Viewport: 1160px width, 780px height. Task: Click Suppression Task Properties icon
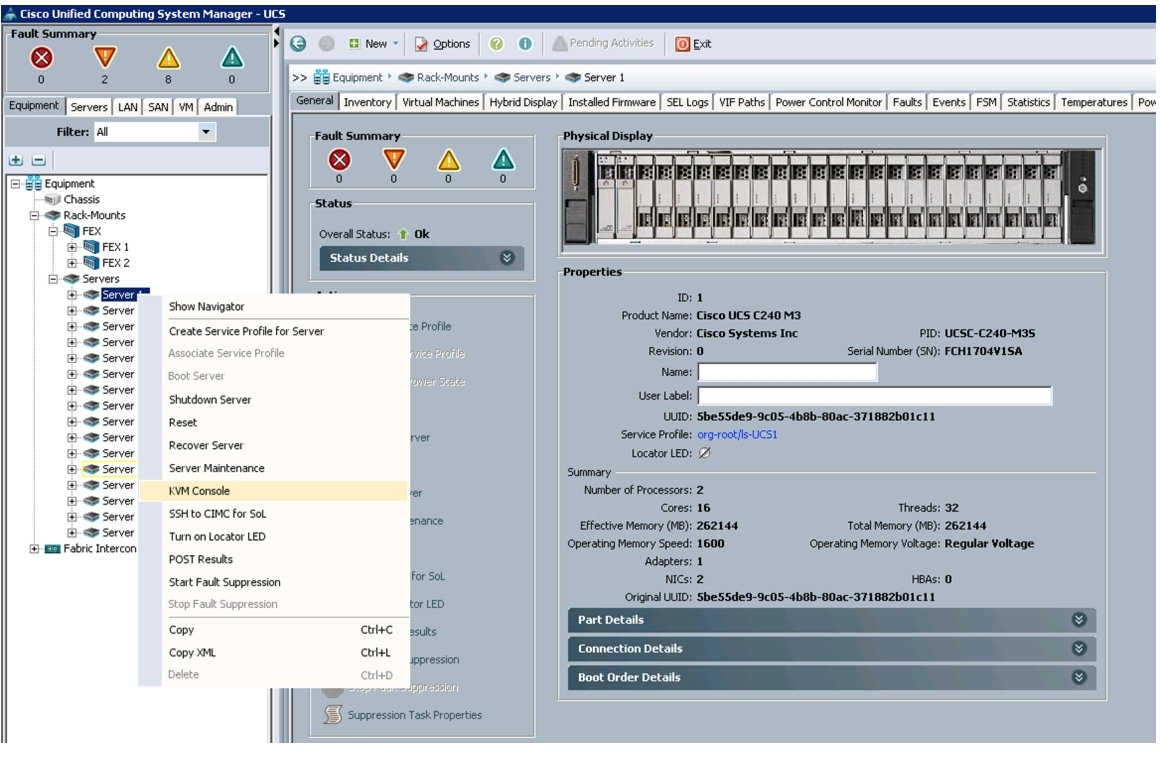[333, 714]
